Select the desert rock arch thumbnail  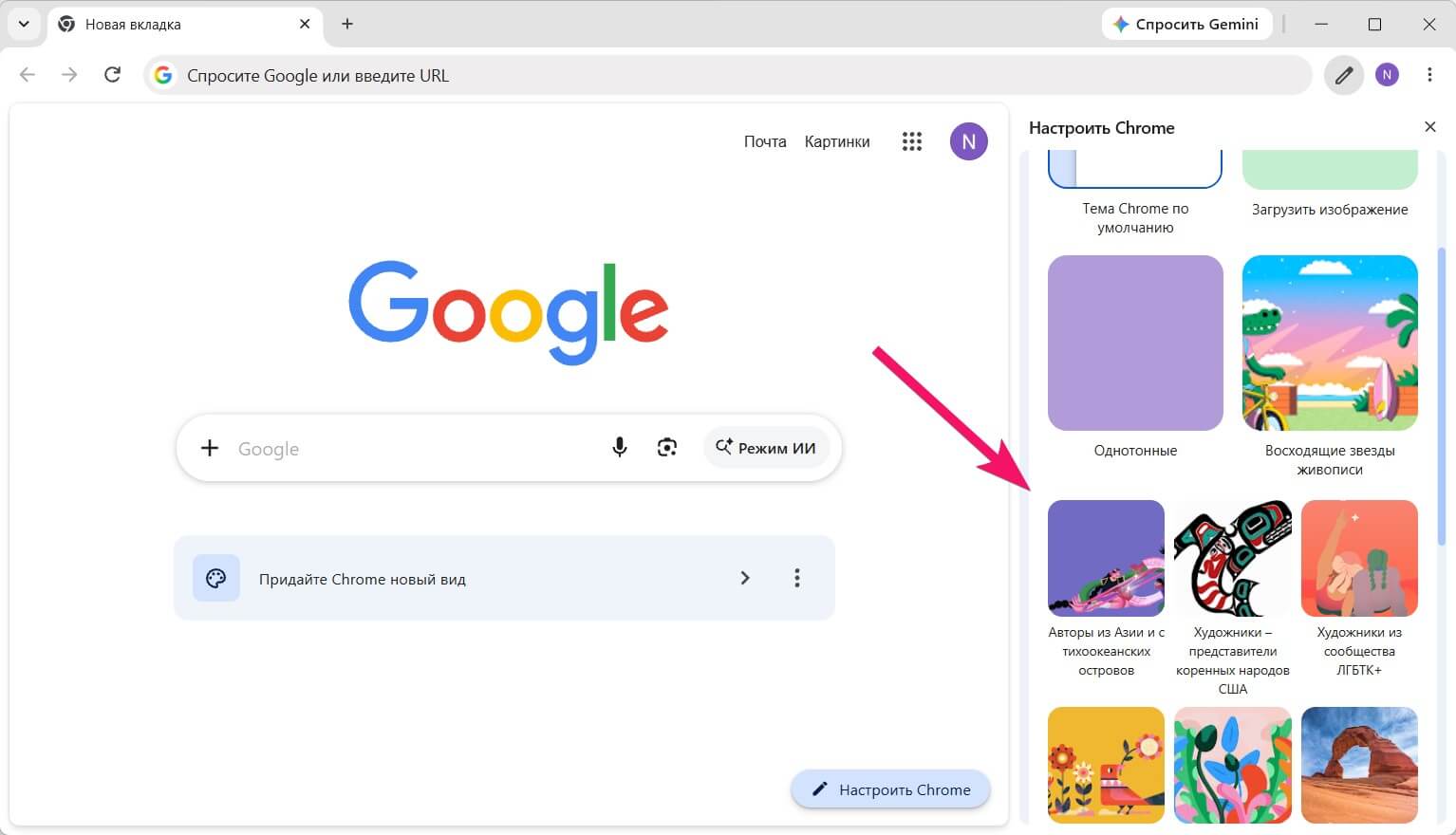[x=1359, y=765]
